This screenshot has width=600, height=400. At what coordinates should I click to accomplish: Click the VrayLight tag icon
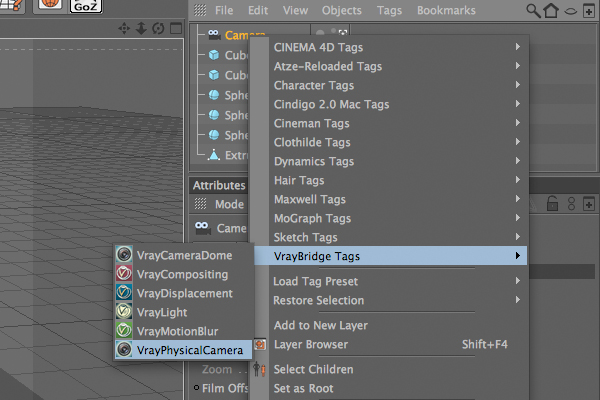124,311
